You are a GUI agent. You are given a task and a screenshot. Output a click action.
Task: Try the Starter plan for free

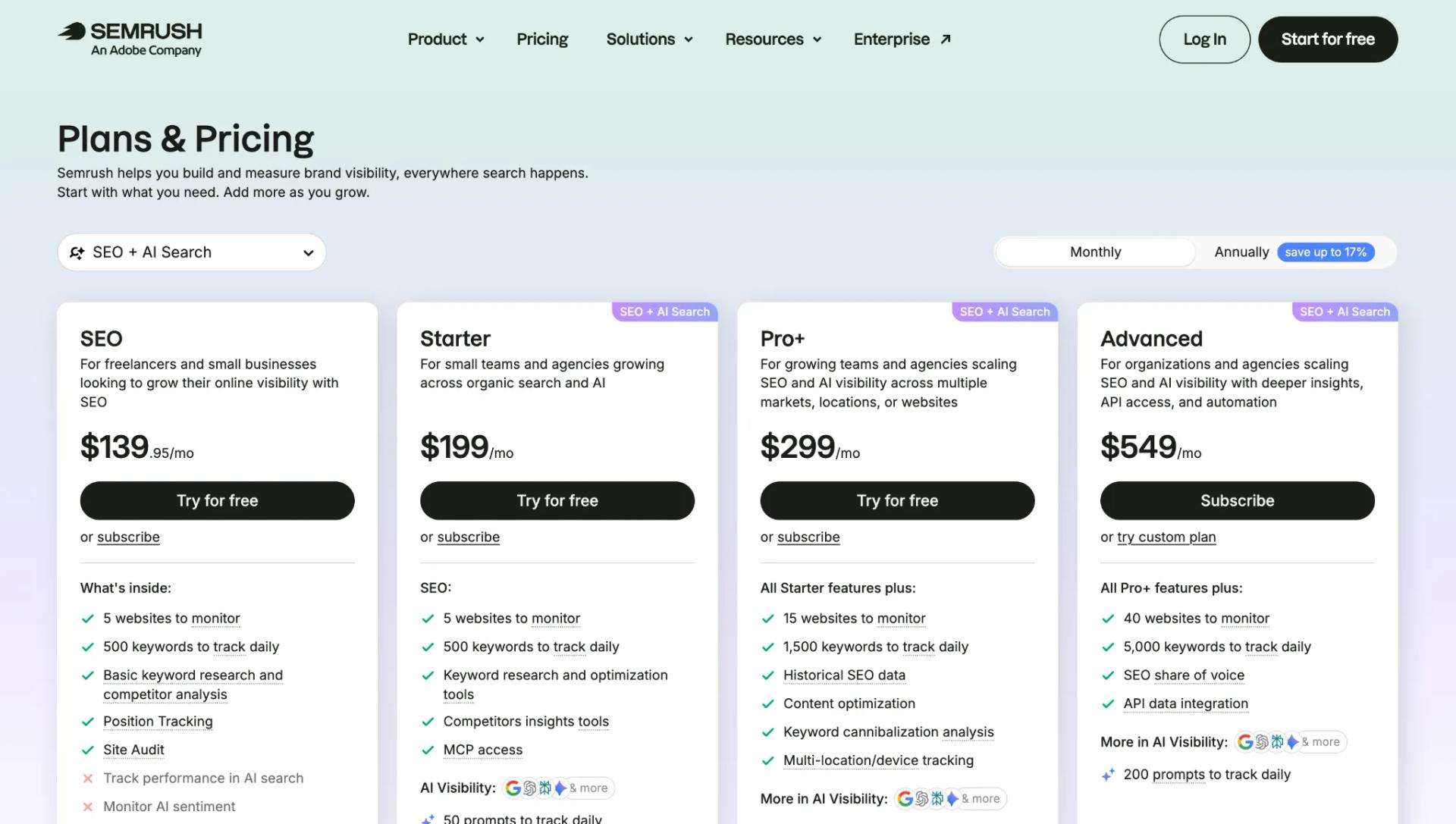click(x=557, y=500)
